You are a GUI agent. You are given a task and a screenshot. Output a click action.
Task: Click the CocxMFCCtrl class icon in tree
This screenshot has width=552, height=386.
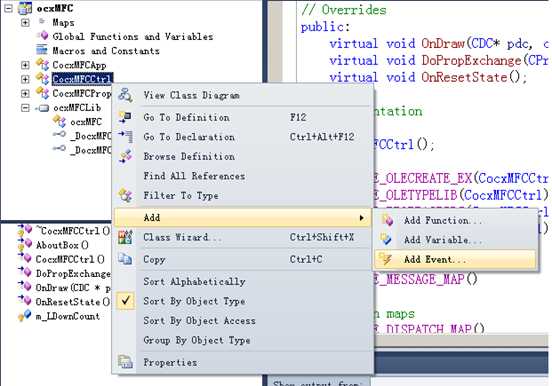click(x=43, y=79)
